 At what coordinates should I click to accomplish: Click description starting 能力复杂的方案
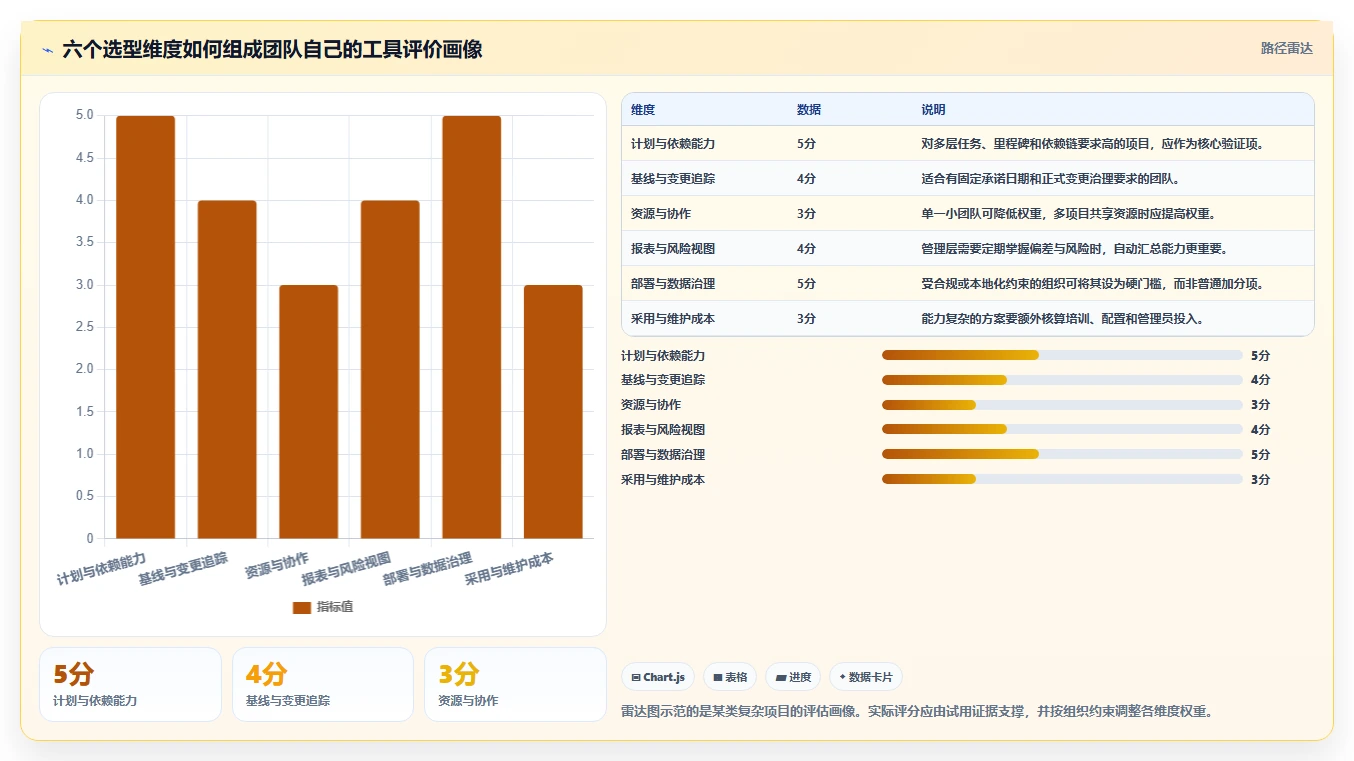1062,319
